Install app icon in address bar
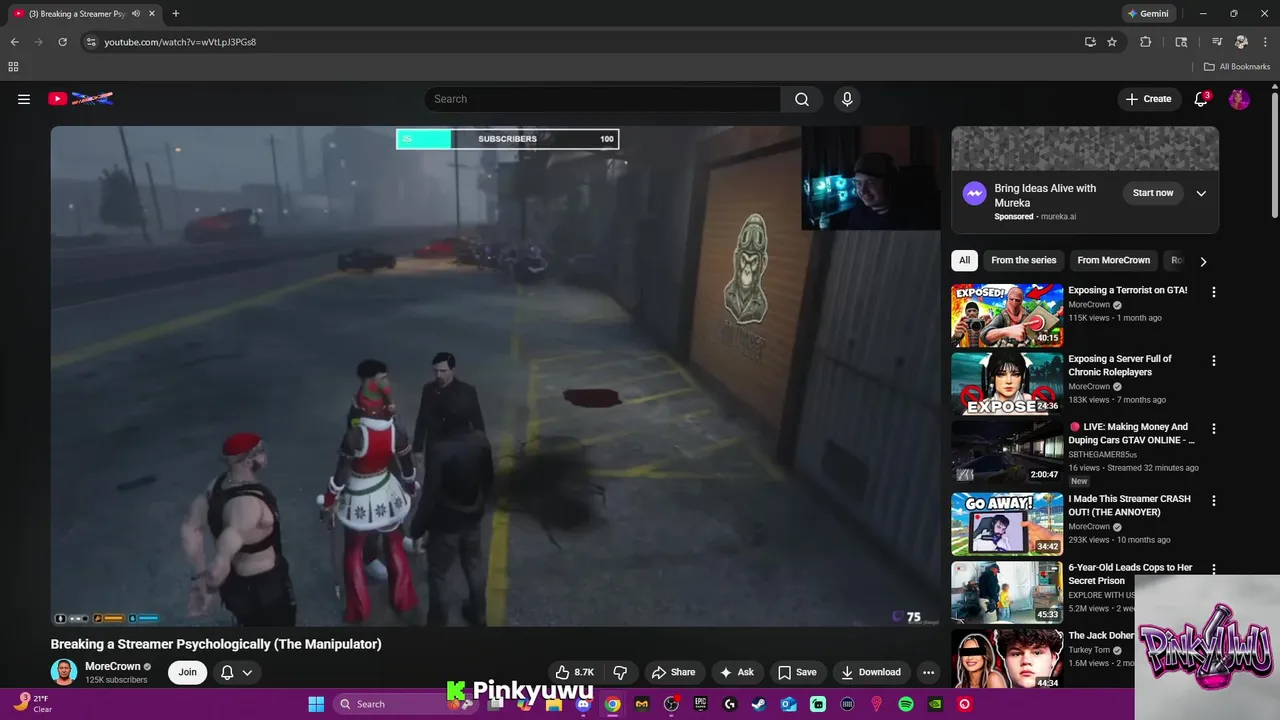 (x=1090, y=42)
